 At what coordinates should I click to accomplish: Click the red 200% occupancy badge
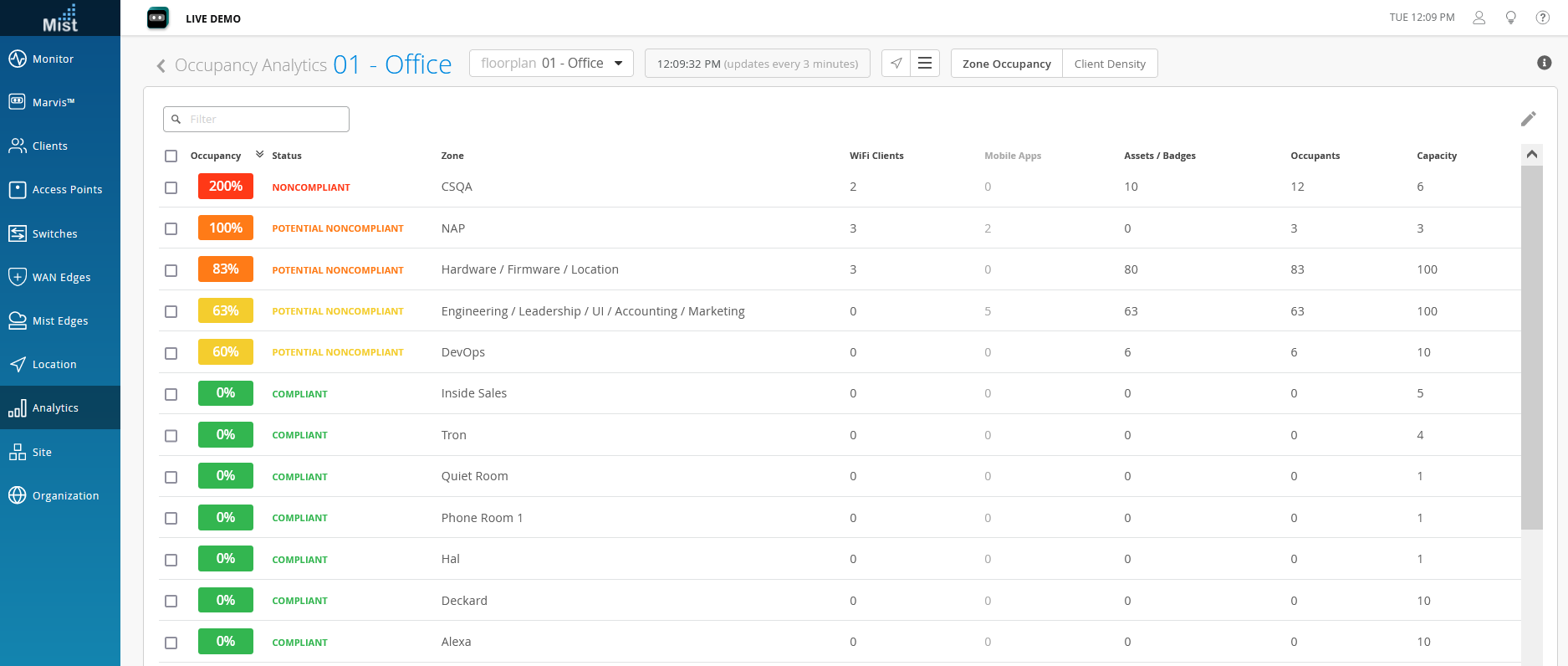225,187
